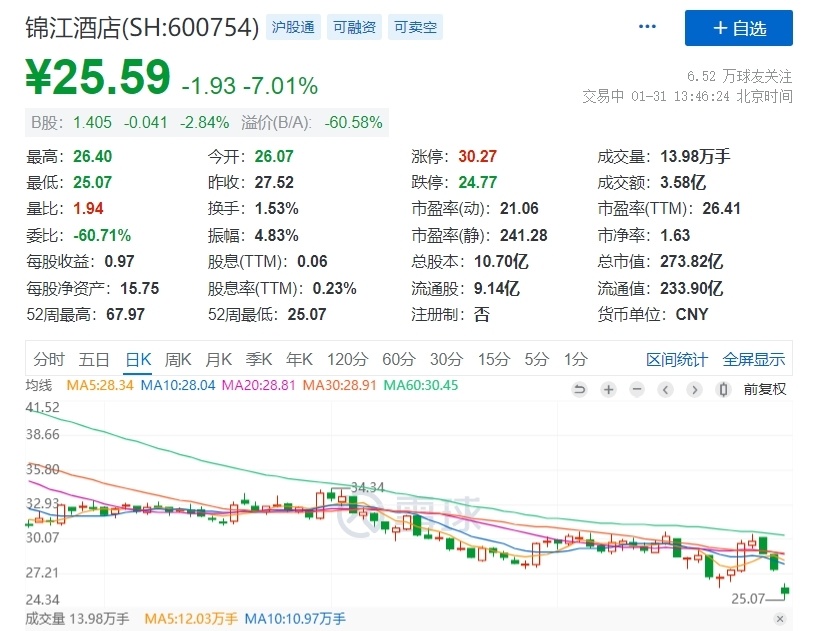The width and height of the screenshot is (816, 631).
Task: Click the 均线 label
Action: (39, 385)
